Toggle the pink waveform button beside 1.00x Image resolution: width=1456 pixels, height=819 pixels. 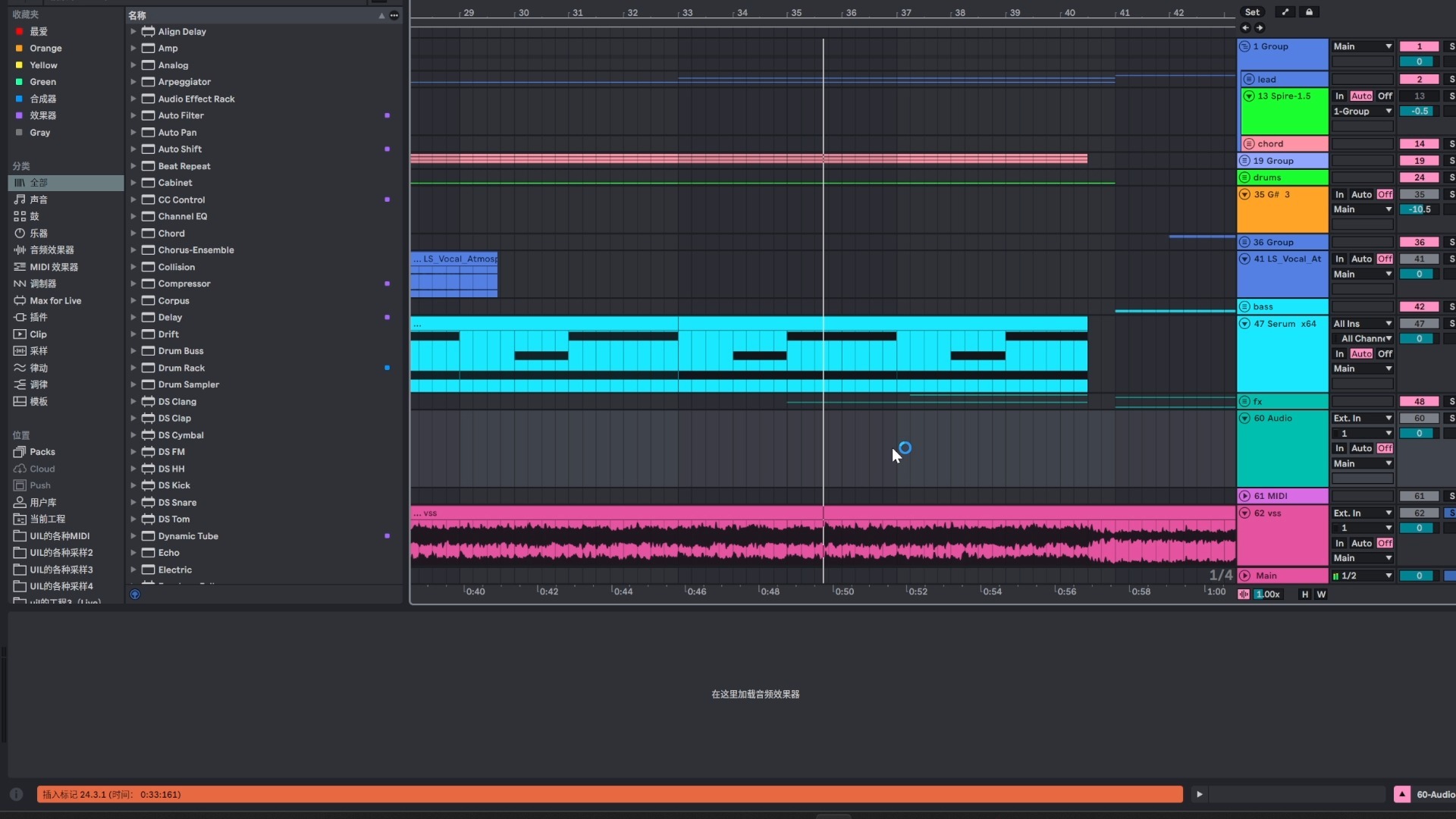(x=1244, y=595)
